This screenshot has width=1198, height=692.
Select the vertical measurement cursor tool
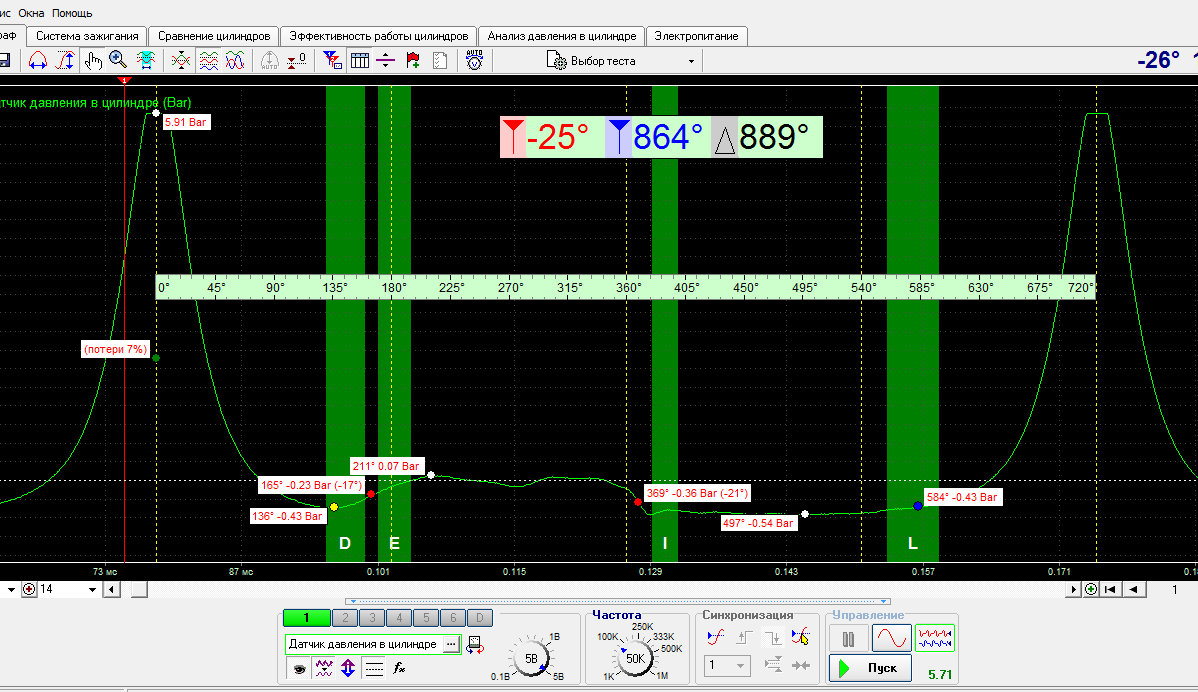click(66, 60)
